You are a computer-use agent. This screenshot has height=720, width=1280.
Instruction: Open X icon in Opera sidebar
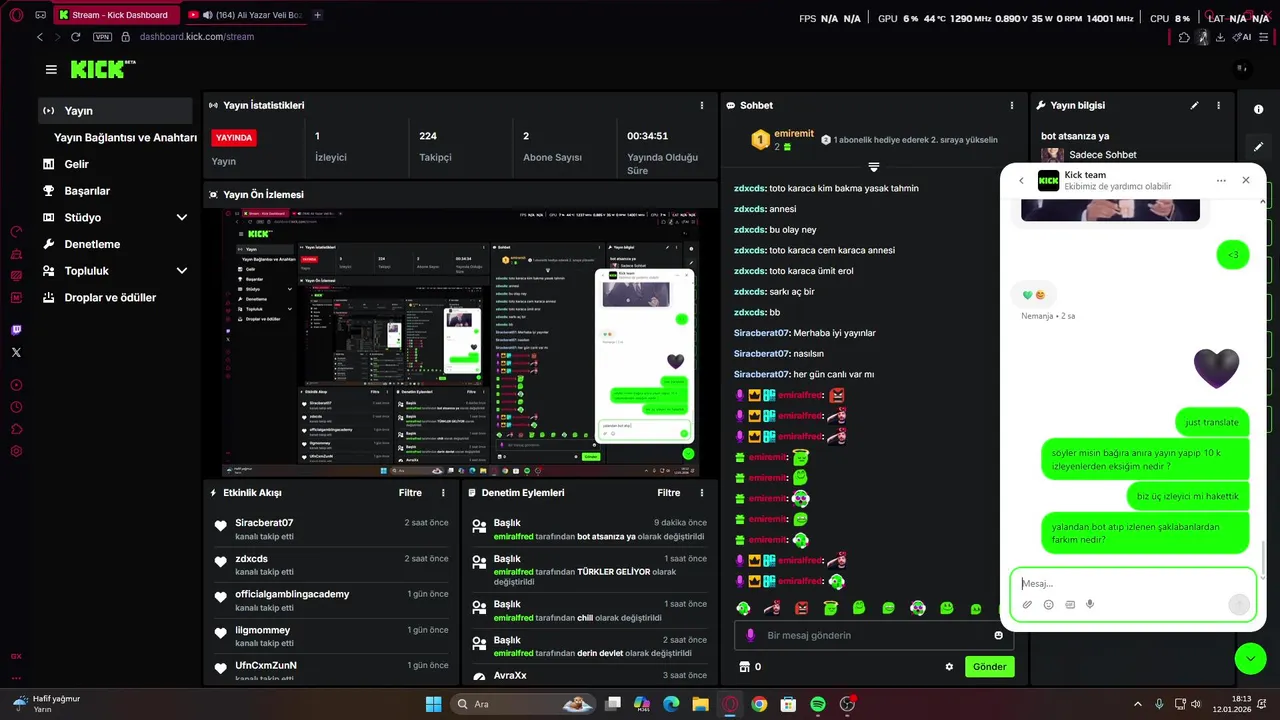click(16, 352)
